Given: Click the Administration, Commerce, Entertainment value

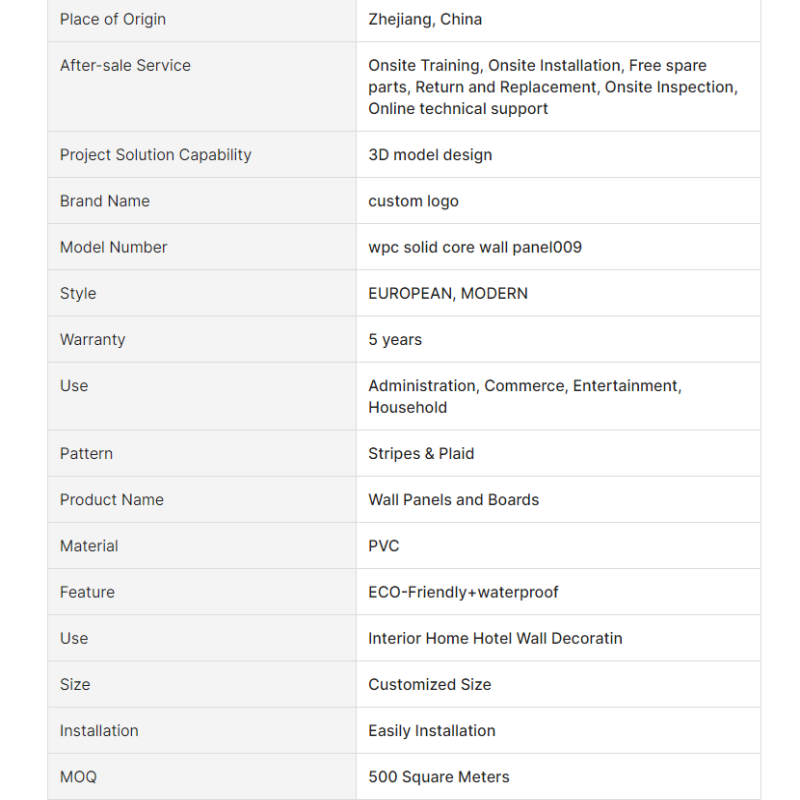Looking at the screenshot, I should [524, 386].
